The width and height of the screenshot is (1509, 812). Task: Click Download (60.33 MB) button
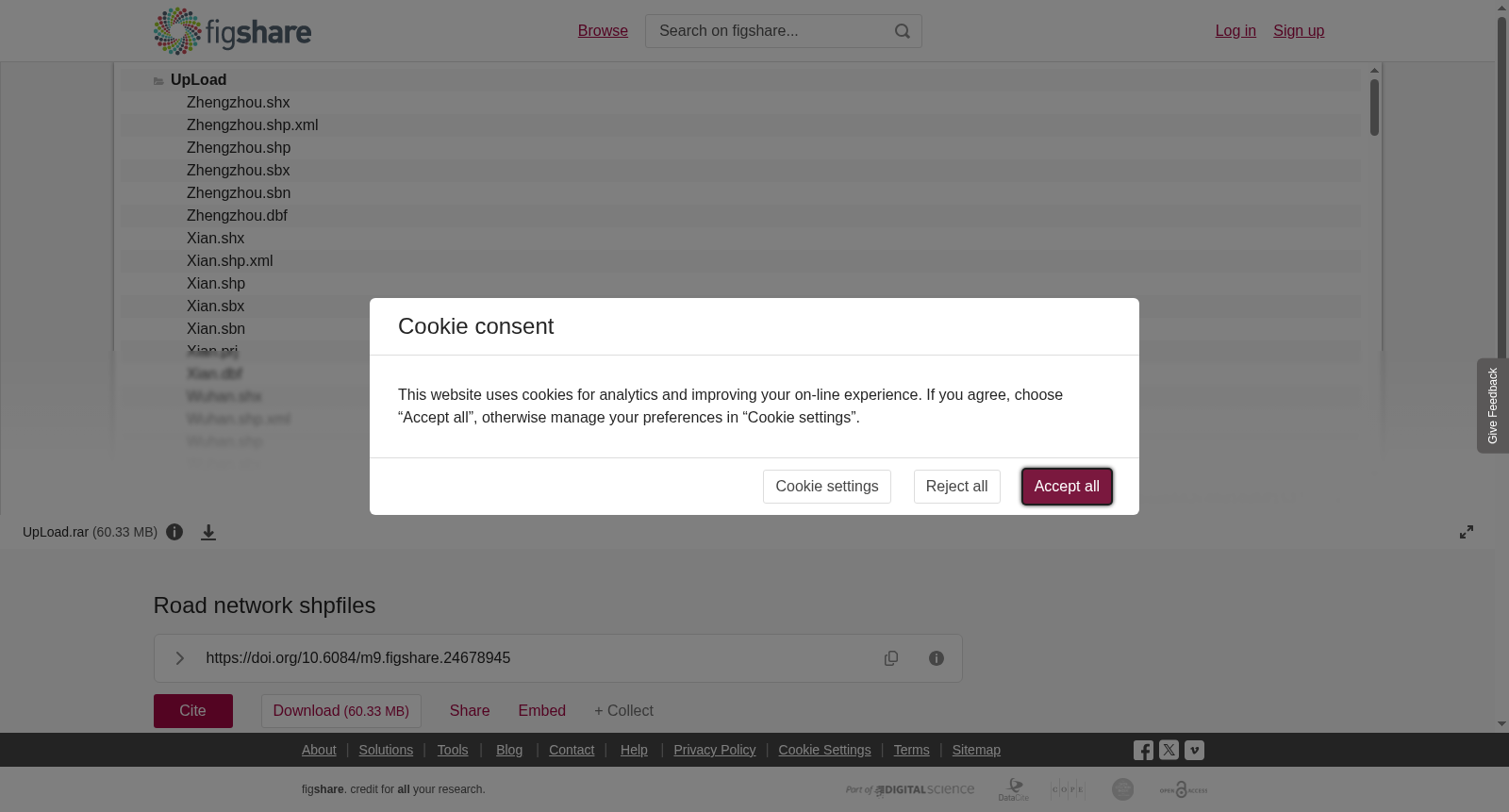pos(341,711)
